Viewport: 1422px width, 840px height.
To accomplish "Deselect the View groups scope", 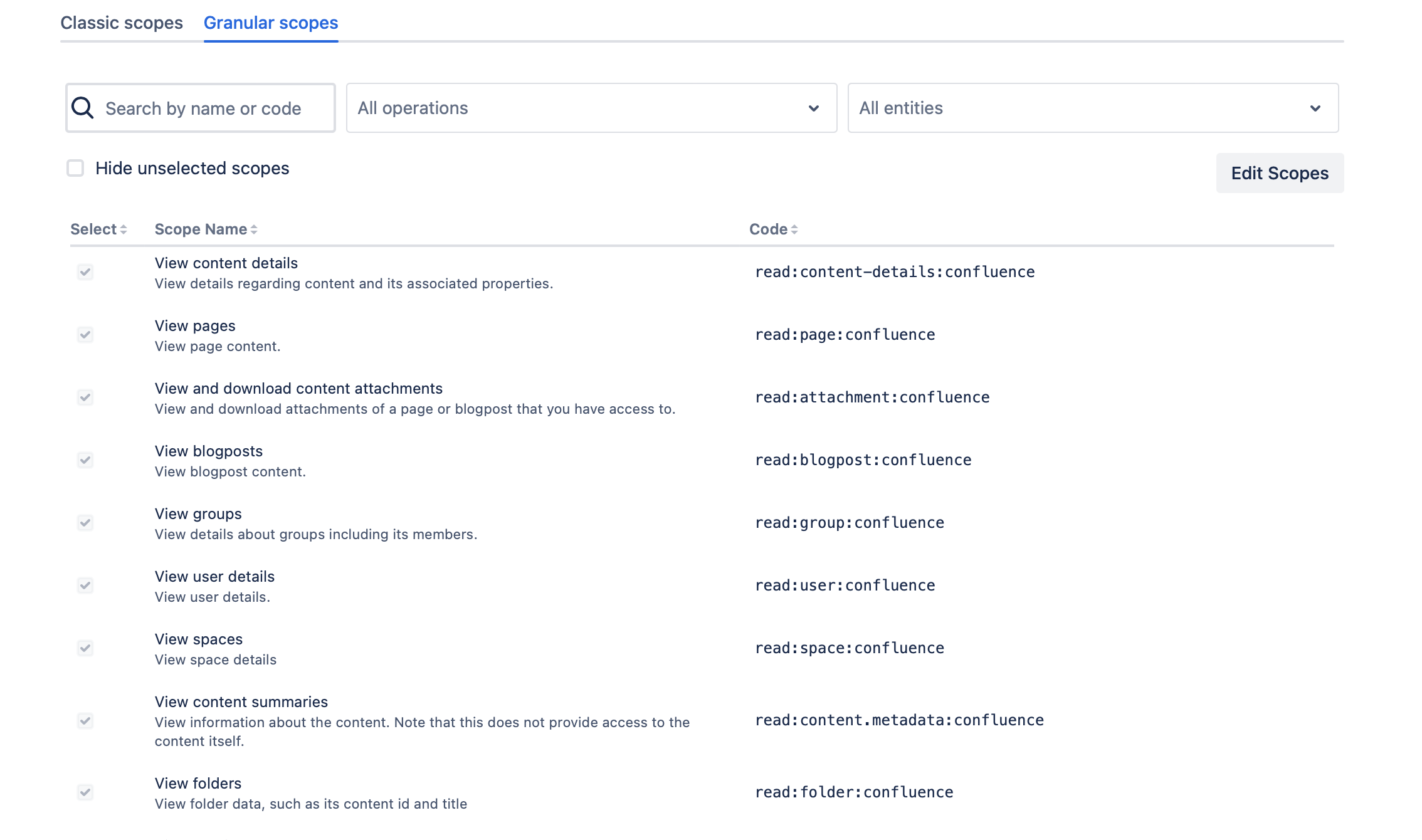I will tap(85, 523).
